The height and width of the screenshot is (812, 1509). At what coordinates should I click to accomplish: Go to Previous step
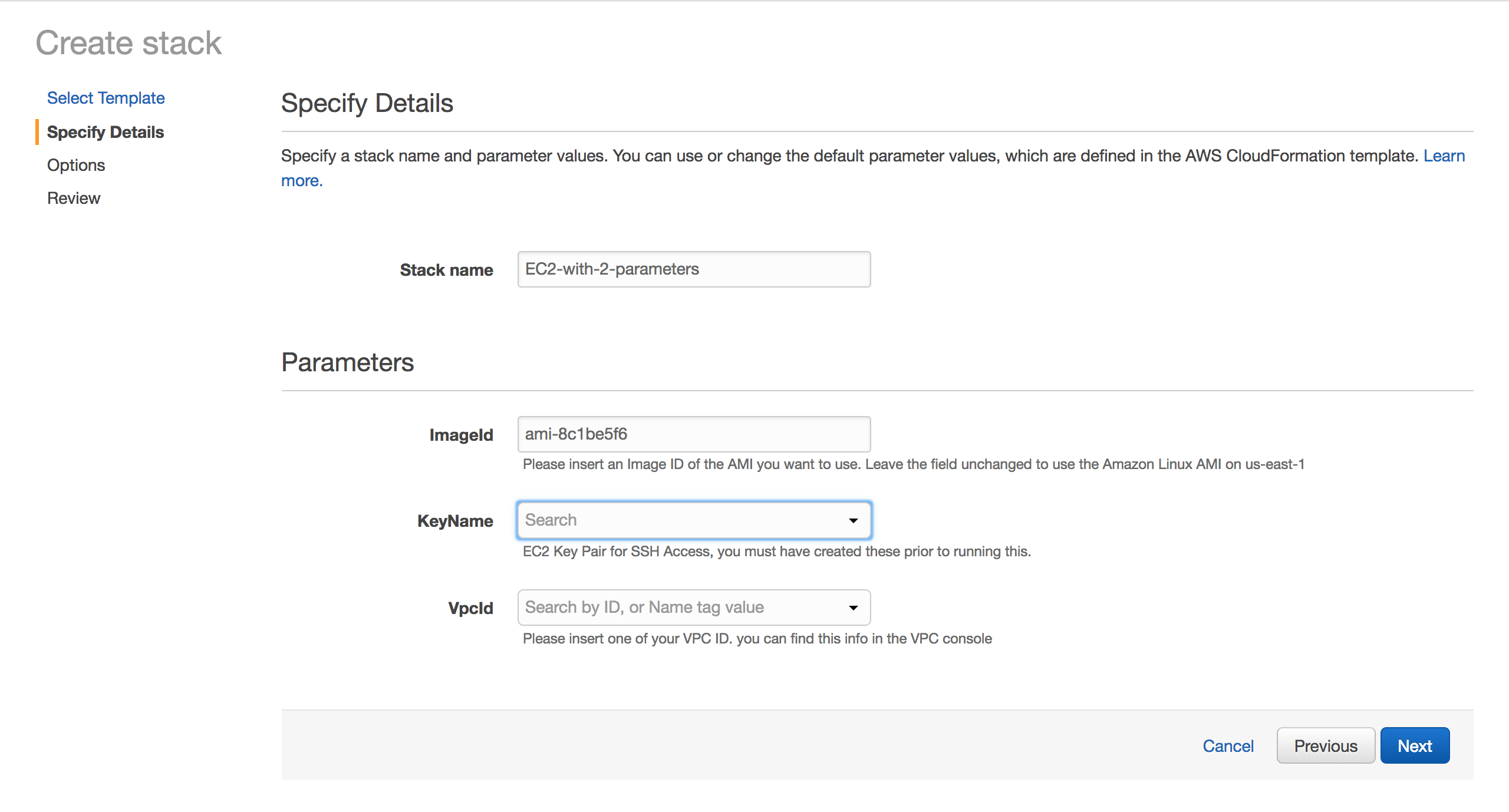pos(1326,745)
